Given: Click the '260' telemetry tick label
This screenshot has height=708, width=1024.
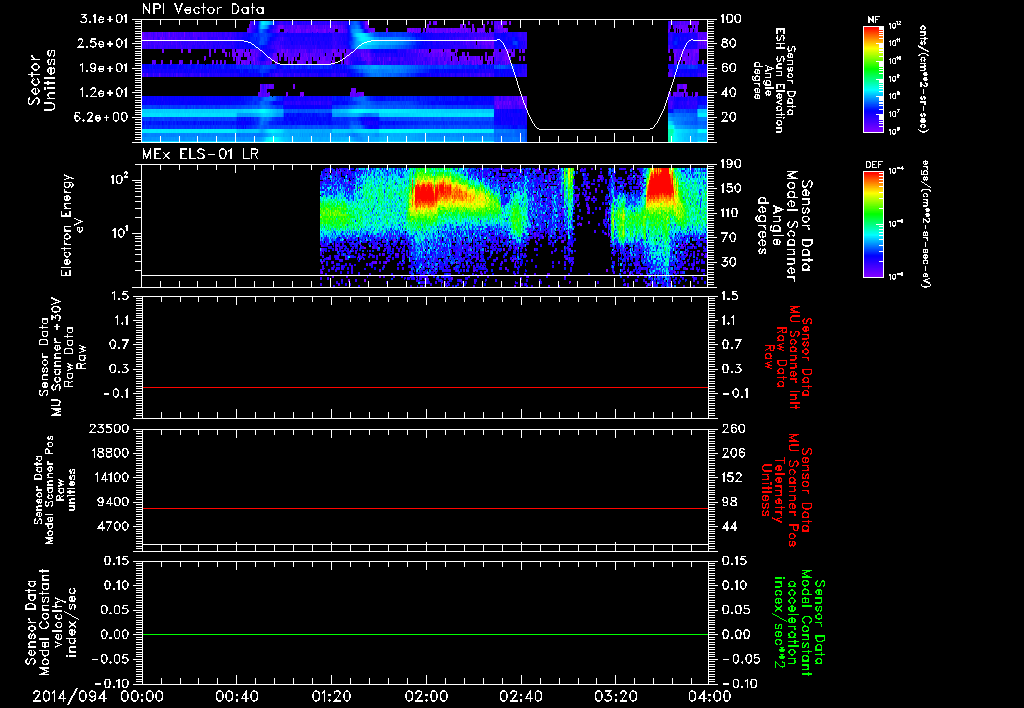Looking at the screenshot, I should coord(732,429).
